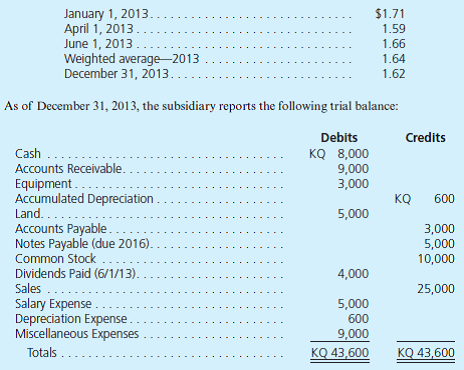Select the Salary Expense row label
This screenshot has height=370, width=464.
tap(53, 304)
